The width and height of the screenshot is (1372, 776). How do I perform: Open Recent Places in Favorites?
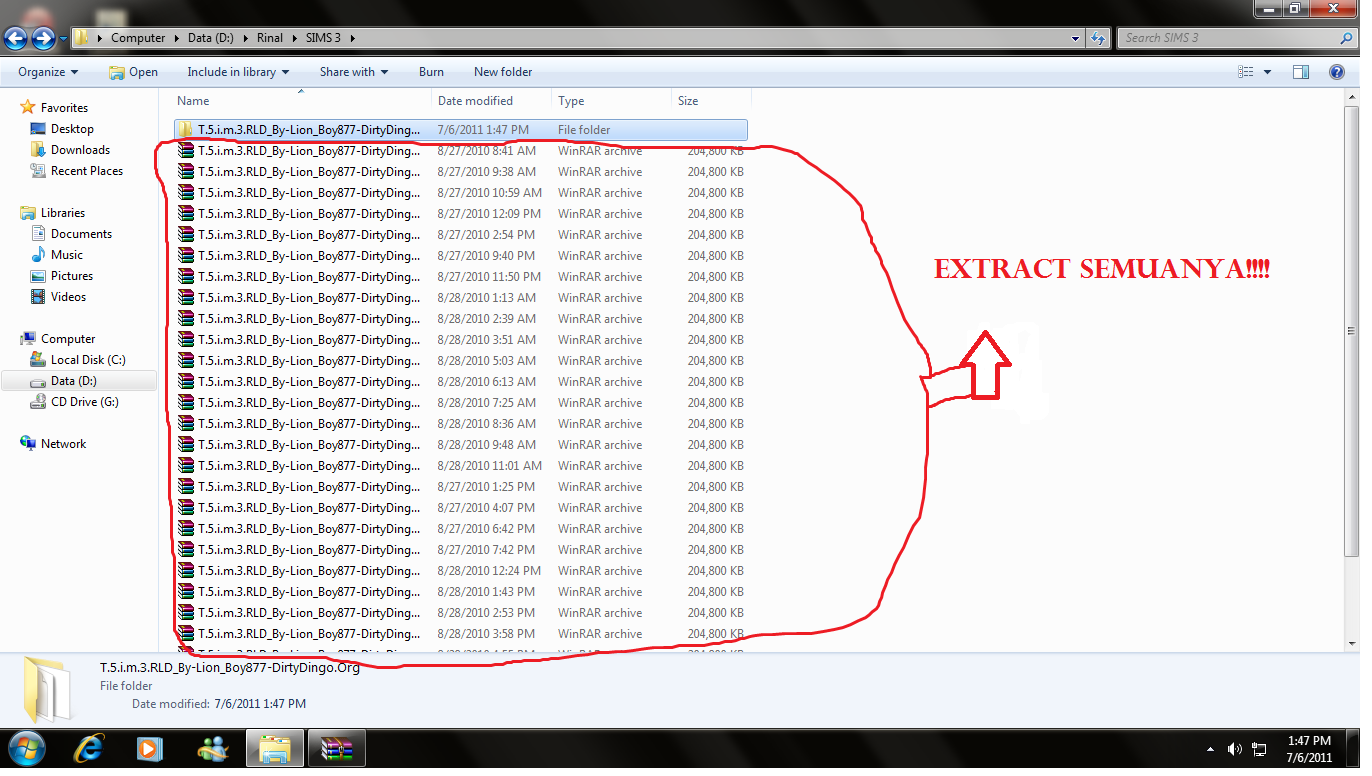tap(87, 171)
